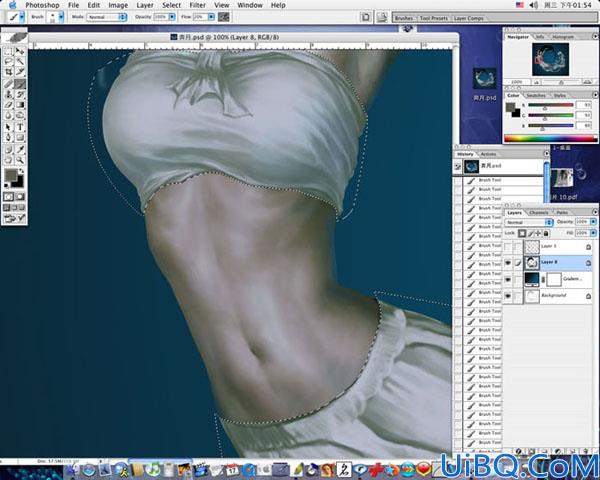The width and height of the screenshot is (600, 480).
Task: Toggle lock transparent pixels
Action: point(522,233)
